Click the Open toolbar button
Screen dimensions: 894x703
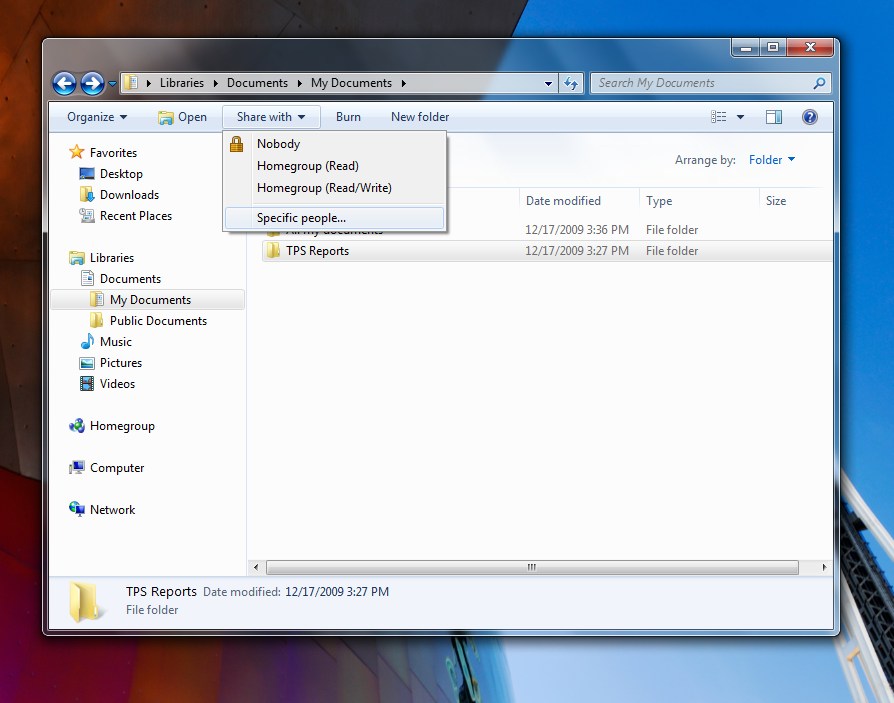pos(182,117)
